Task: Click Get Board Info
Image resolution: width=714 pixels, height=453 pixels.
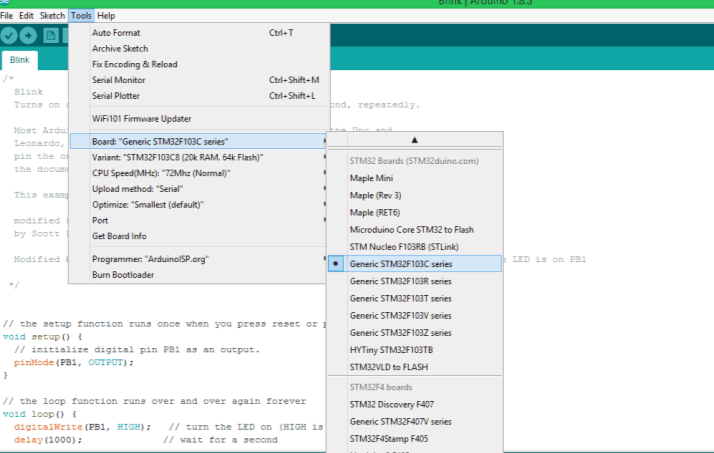Action: pyautogui.click(x=199, y=236)
